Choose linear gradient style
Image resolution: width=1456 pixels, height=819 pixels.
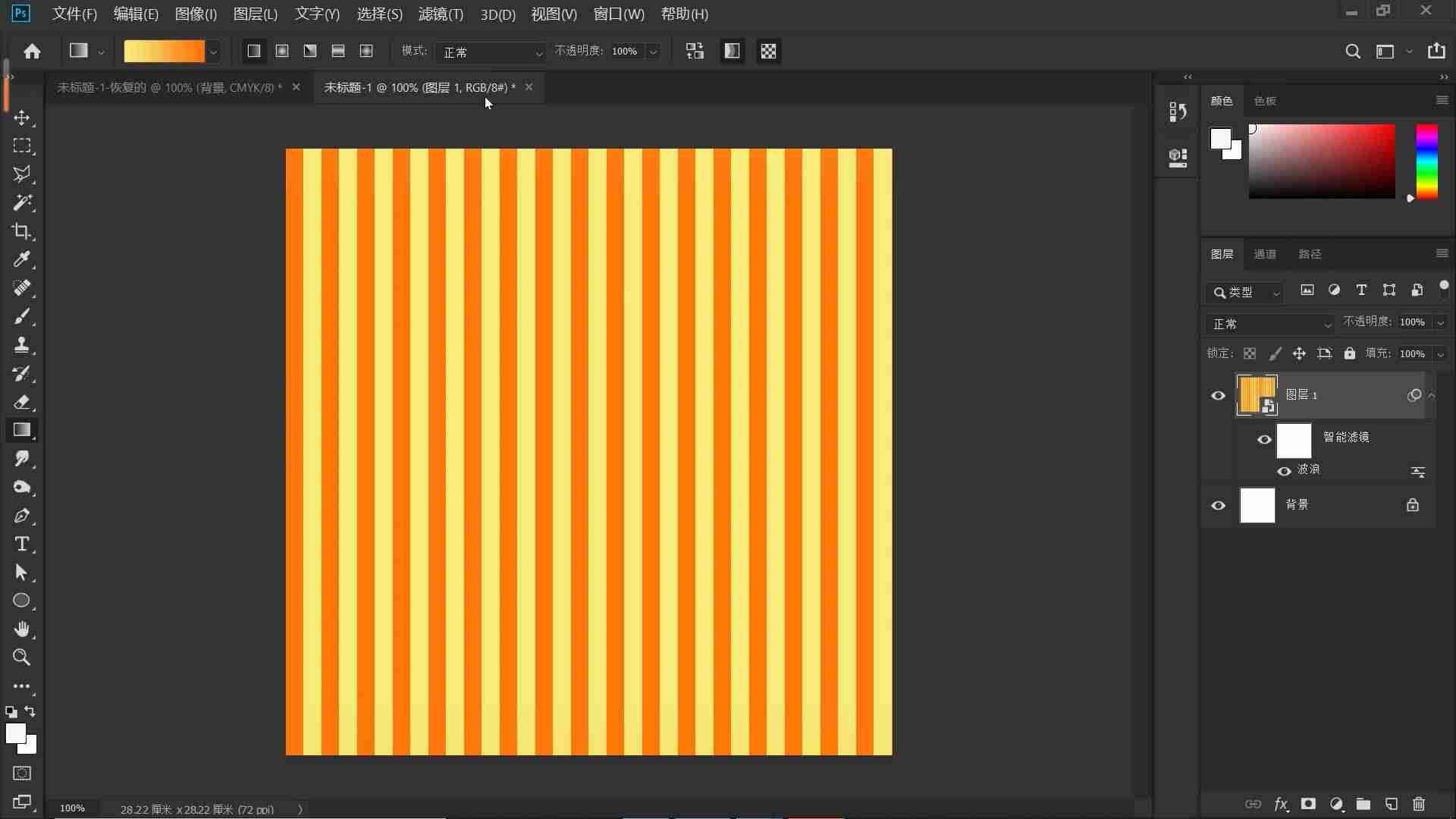click(x=254, y=51)
